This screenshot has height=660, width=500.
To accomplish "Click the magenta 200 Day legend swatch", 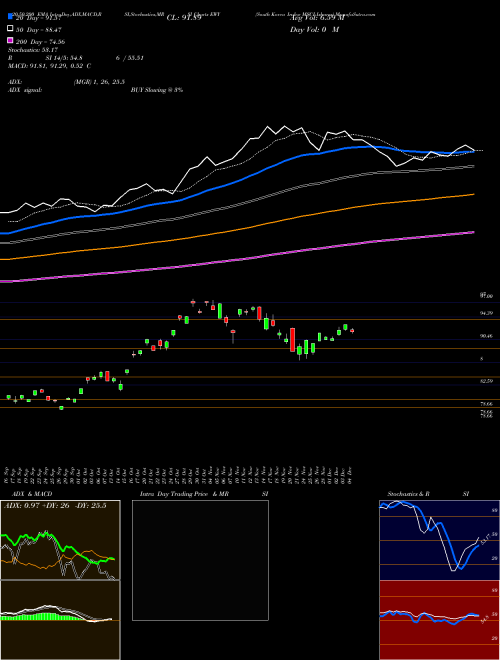I will click(x=10, y=41).
